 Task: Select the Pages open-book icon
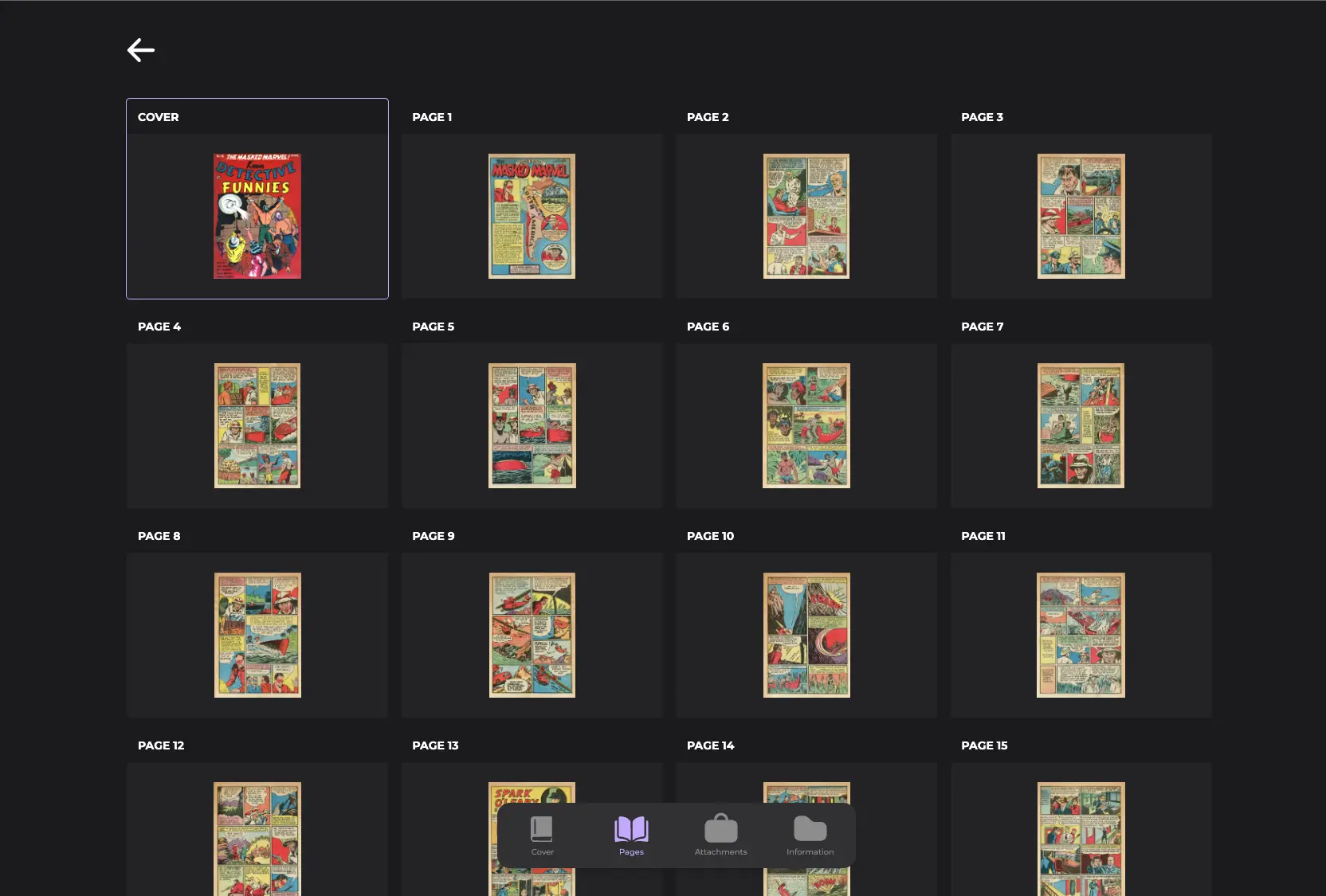(x=631, y=830)
